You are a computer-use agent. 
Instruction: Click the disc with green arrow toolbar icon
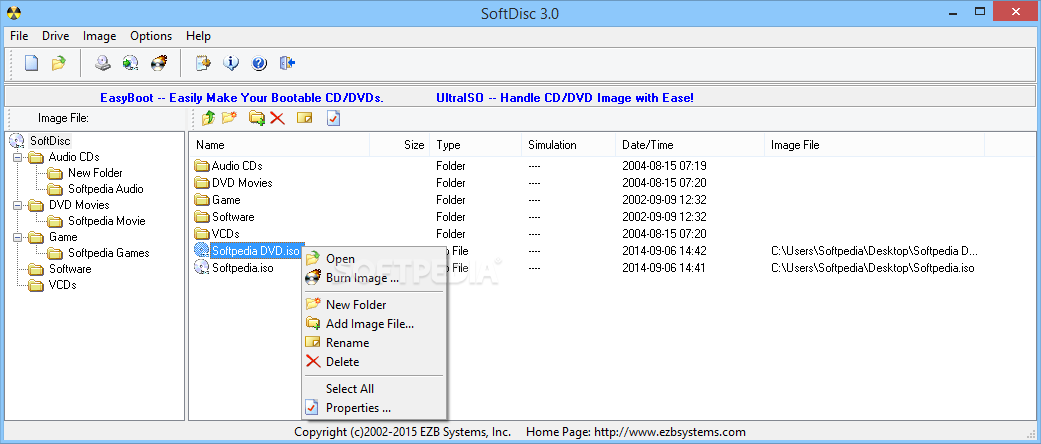[130, 63]
